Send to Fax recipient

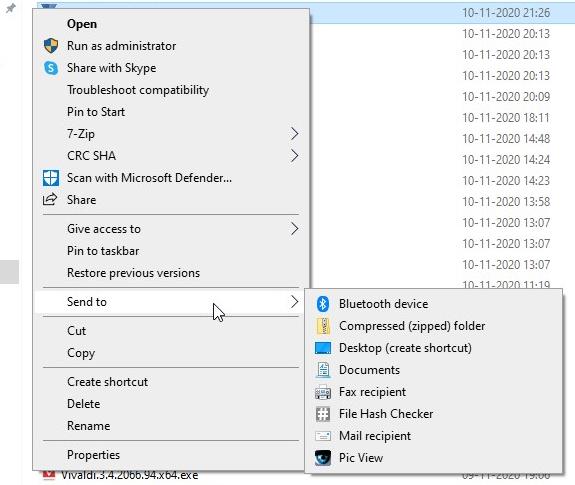tap(433, 392)
